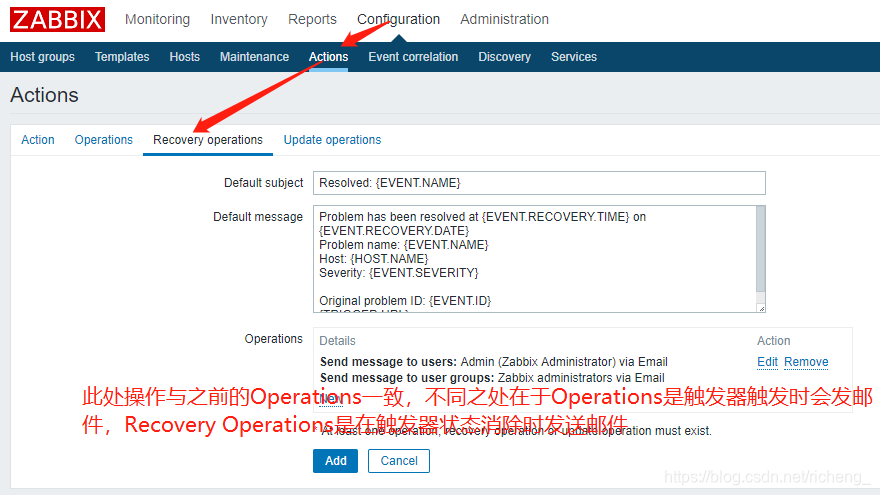Click the Actions page heading
Viewport: 880px width, 495px height.
click(x=44, y=95)
